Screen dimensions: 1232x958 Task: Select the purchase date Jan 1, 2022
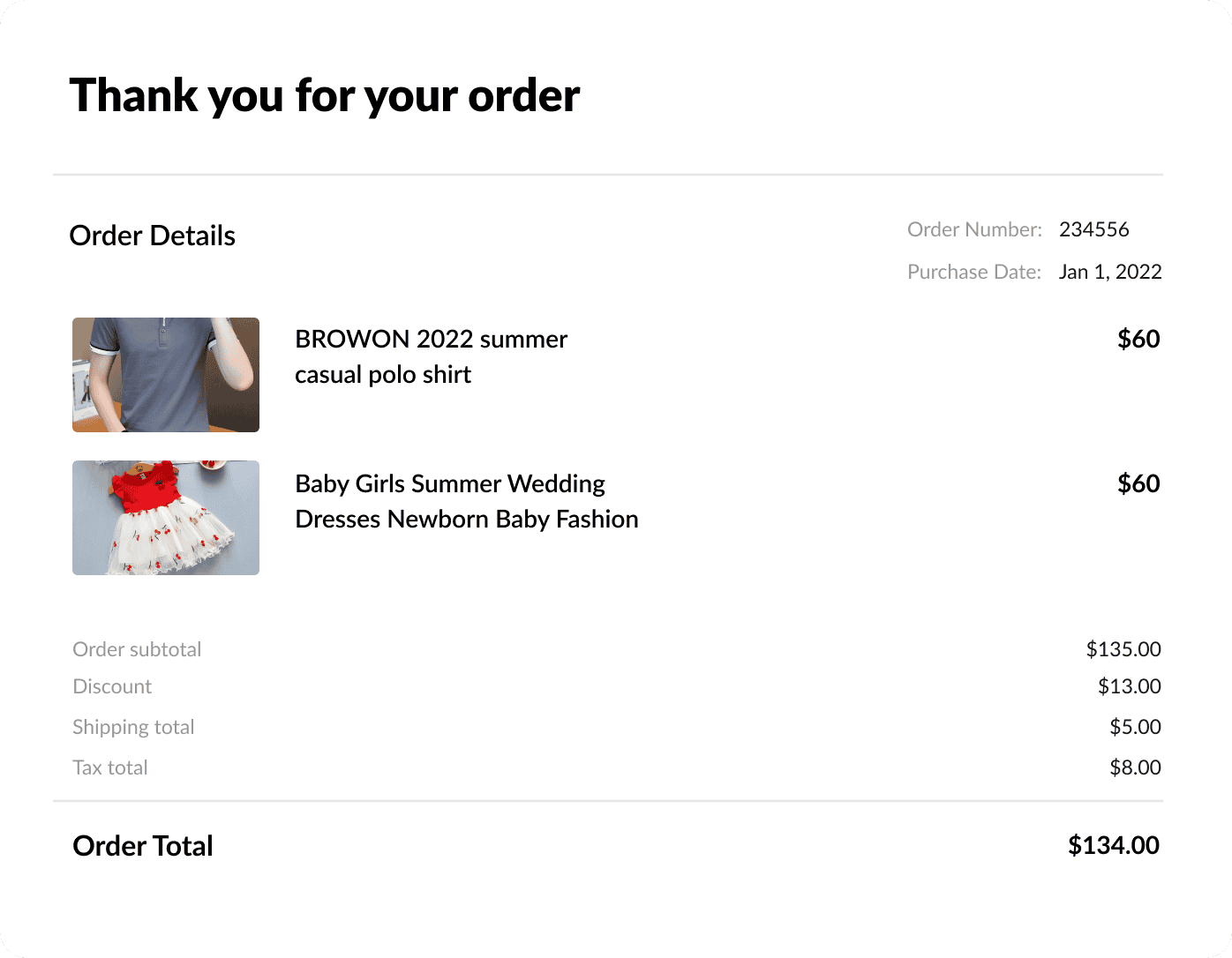click(1109, 272)
